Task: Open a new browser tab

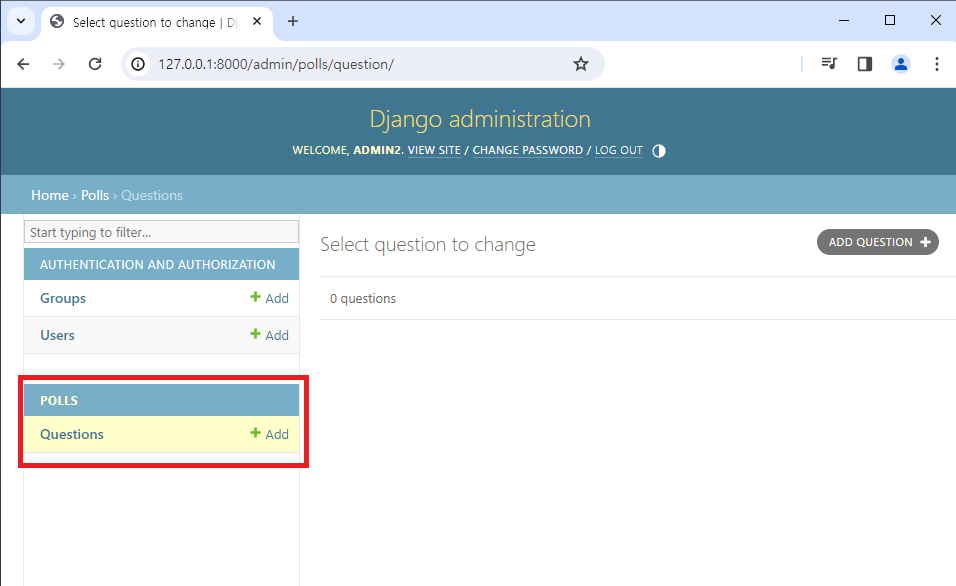Action: coord(293,21)
